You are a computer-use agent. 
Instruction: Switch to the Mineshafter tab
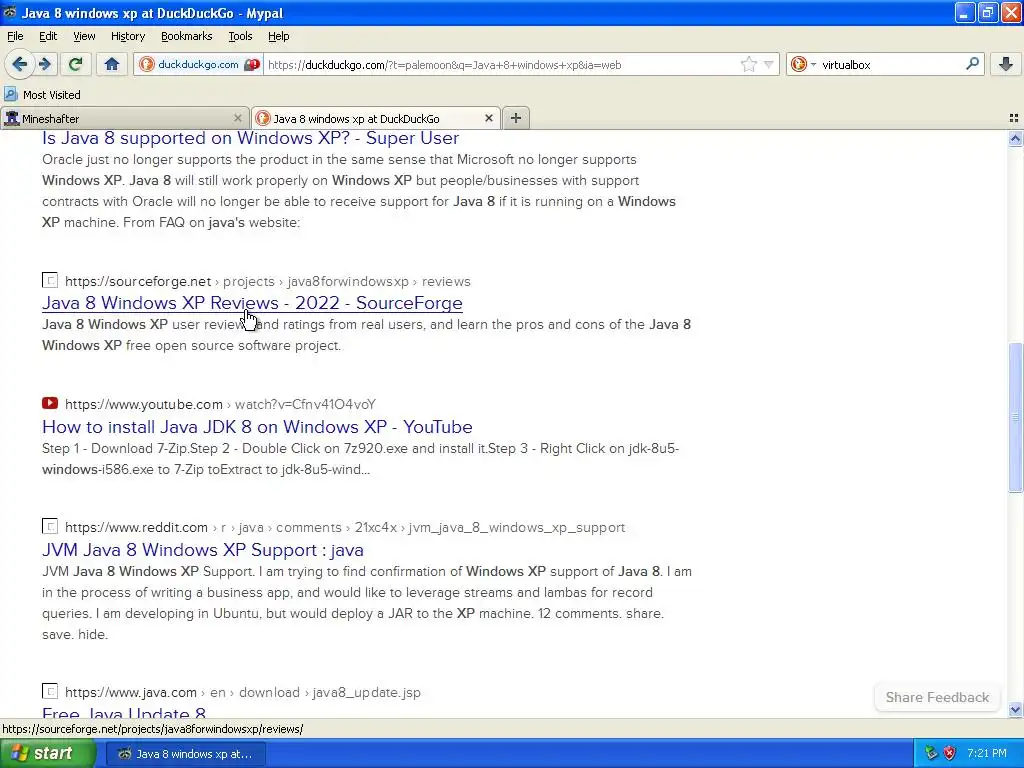coord(125,118)
